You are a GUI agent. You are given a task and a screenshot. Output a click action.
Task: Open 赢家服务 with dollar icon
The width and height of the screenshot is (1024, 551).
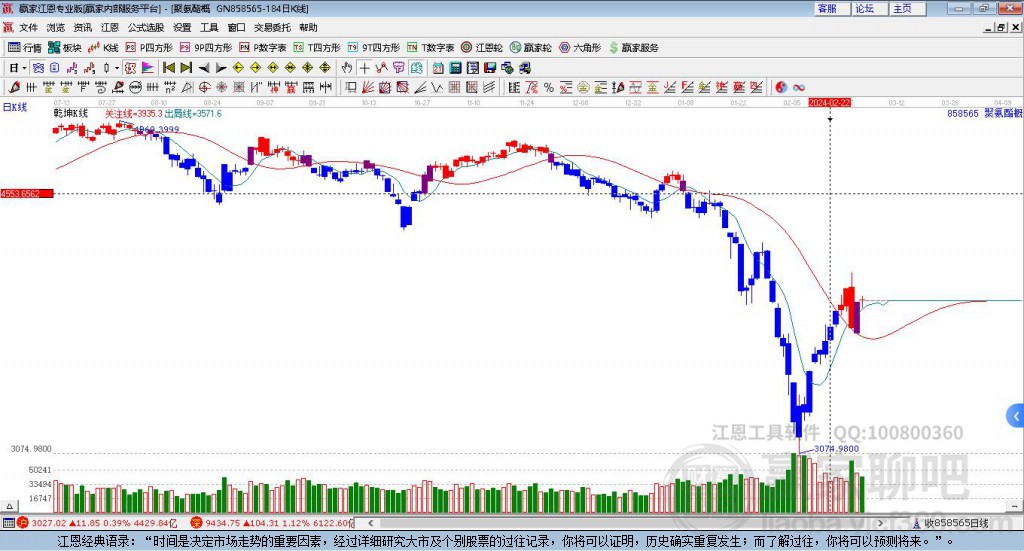pos(633,48)
